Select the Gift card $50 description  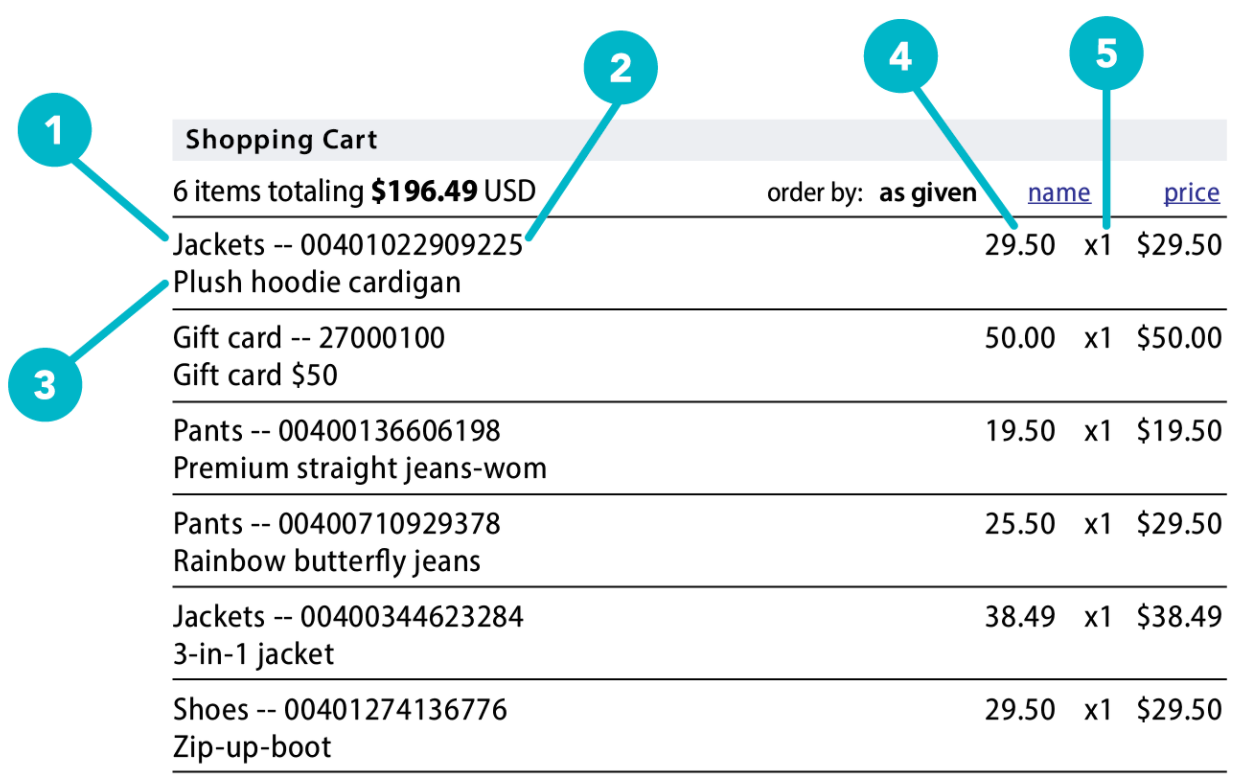(x=255, y=376)
